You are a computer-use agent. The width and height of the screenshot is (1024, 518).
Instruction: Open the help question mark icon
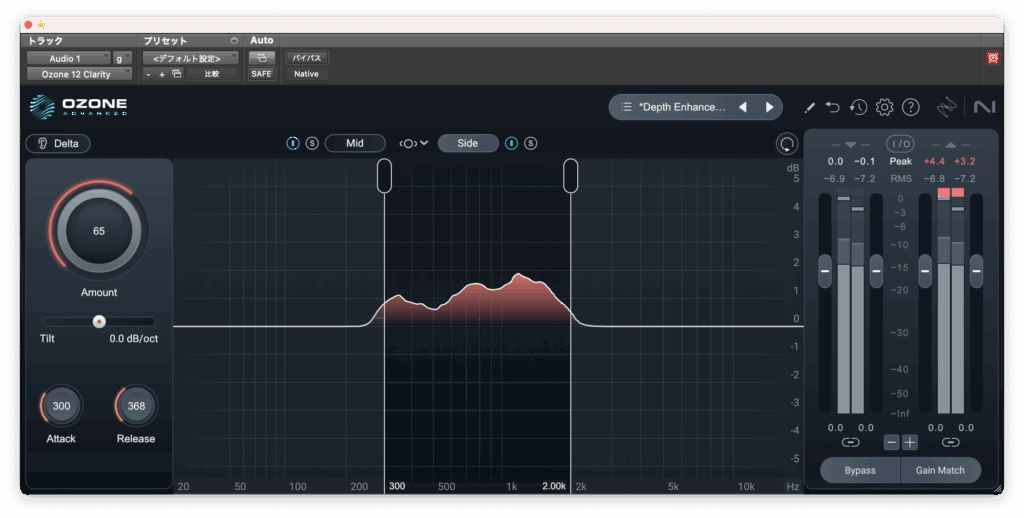pos(910,107)
